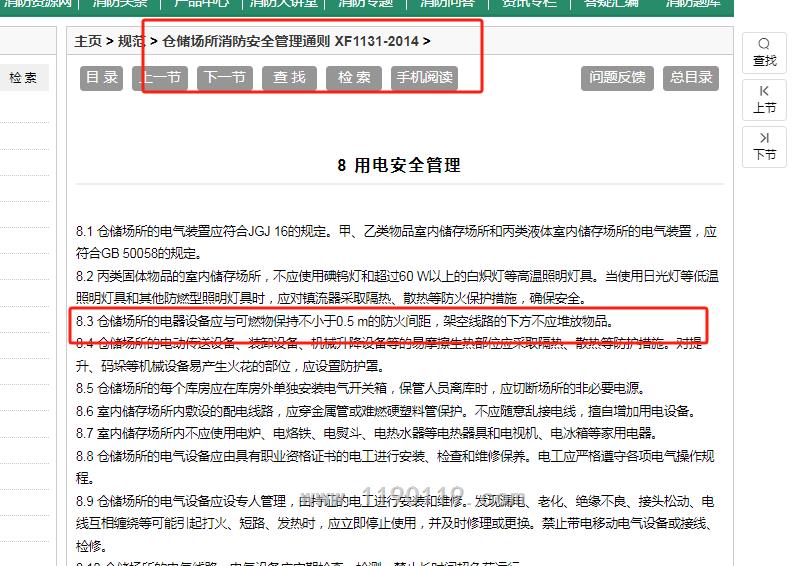Click the magnifier 查找 icon in right sidebar
The image size is (809, 566).
(764, 52)
